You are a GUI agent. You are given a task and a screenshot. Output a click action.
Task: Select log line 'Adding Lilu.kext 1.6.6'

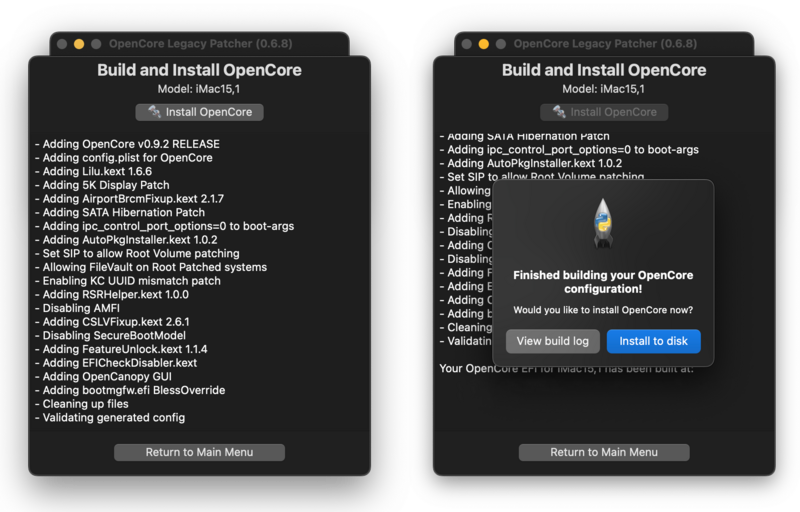click(x=93, y=172)
